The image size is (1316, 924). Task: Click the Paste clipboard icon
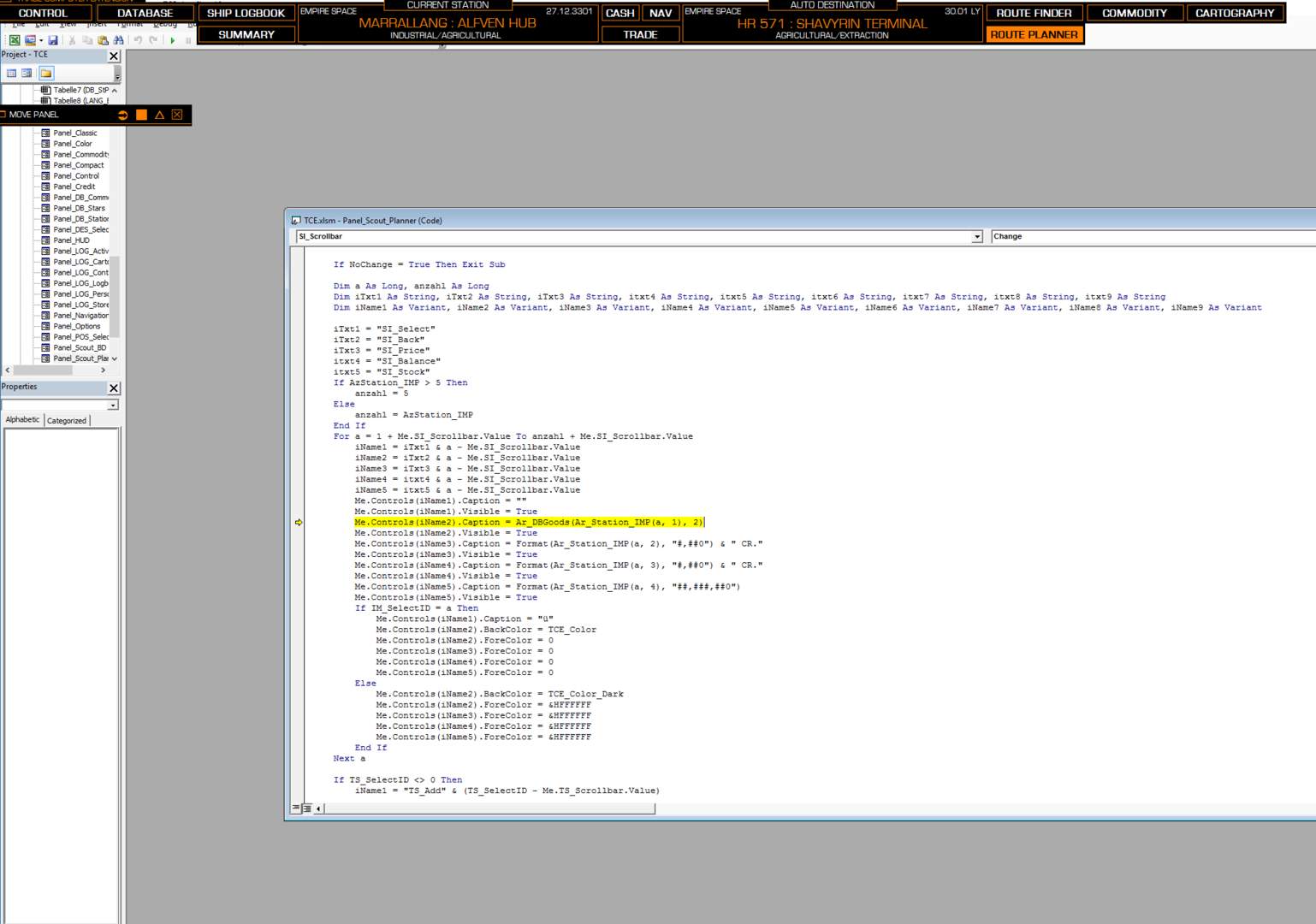pos(103,40)
